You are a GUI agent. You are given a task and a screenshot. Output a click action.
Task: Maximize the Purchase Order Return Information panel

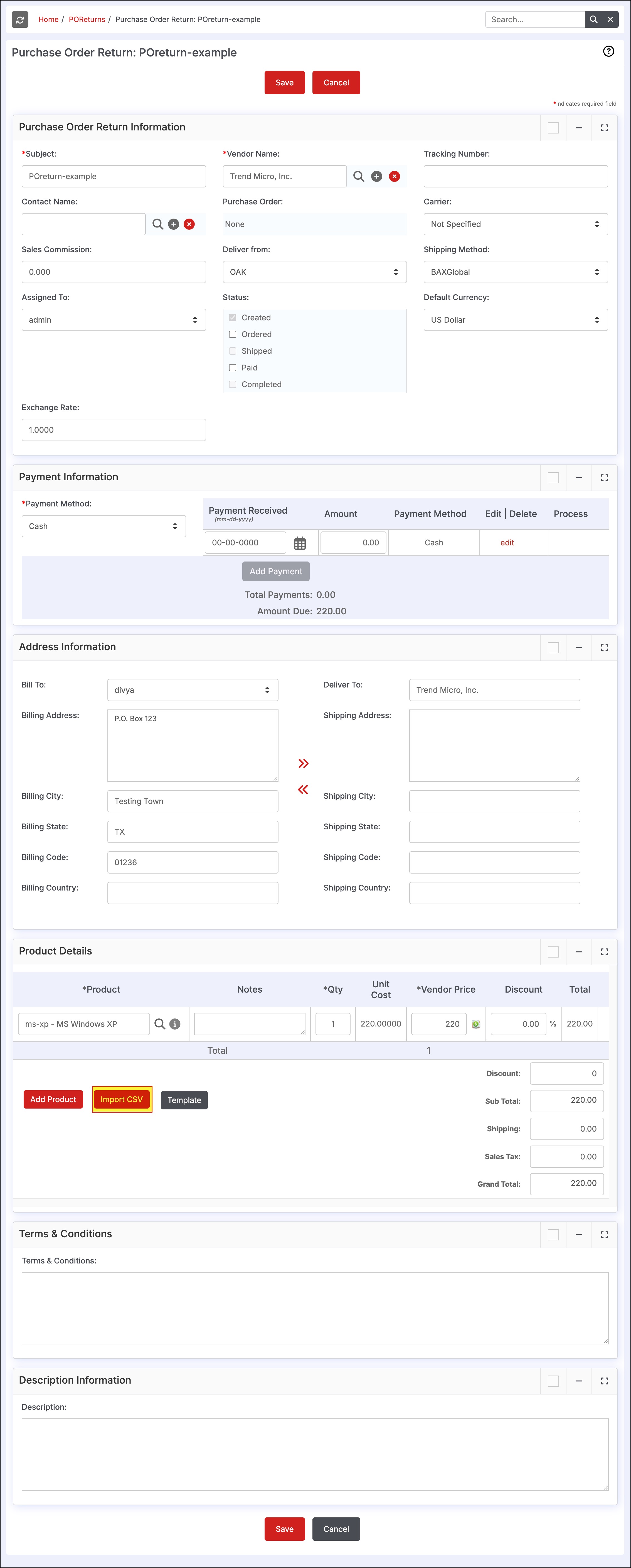(604, 128)
